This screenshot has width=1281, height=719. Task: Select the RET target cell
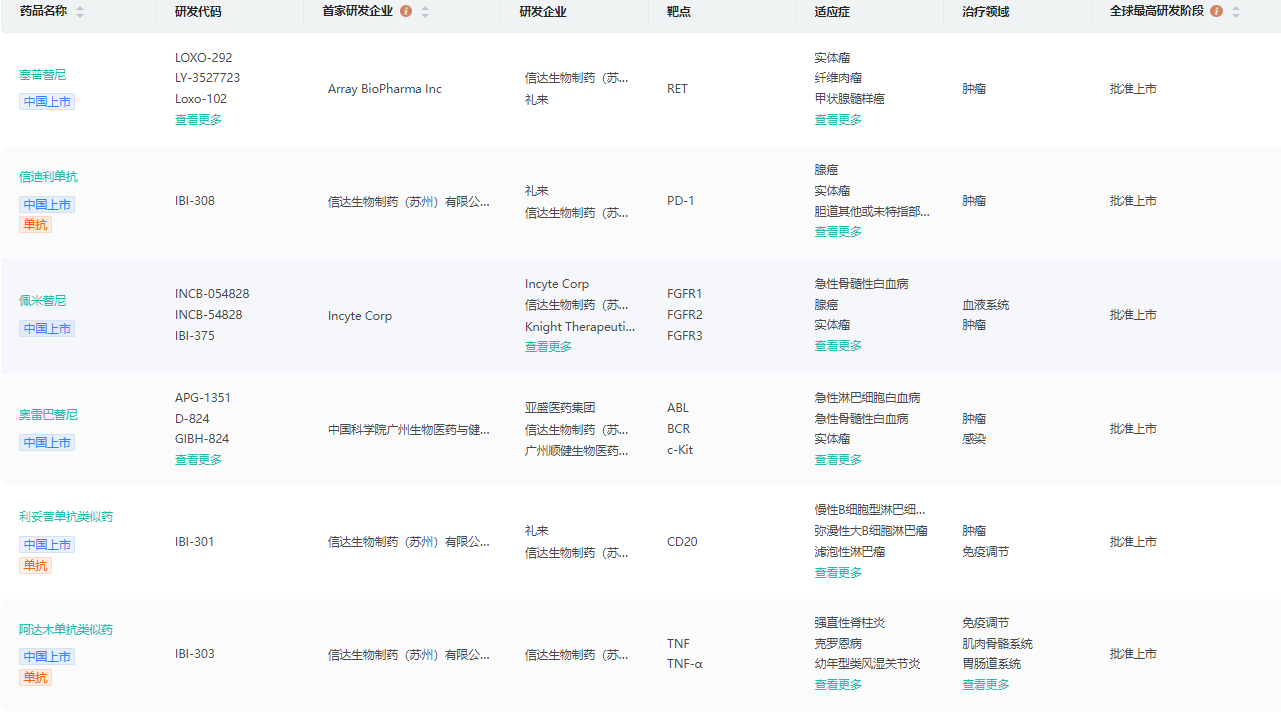(678, 89)
